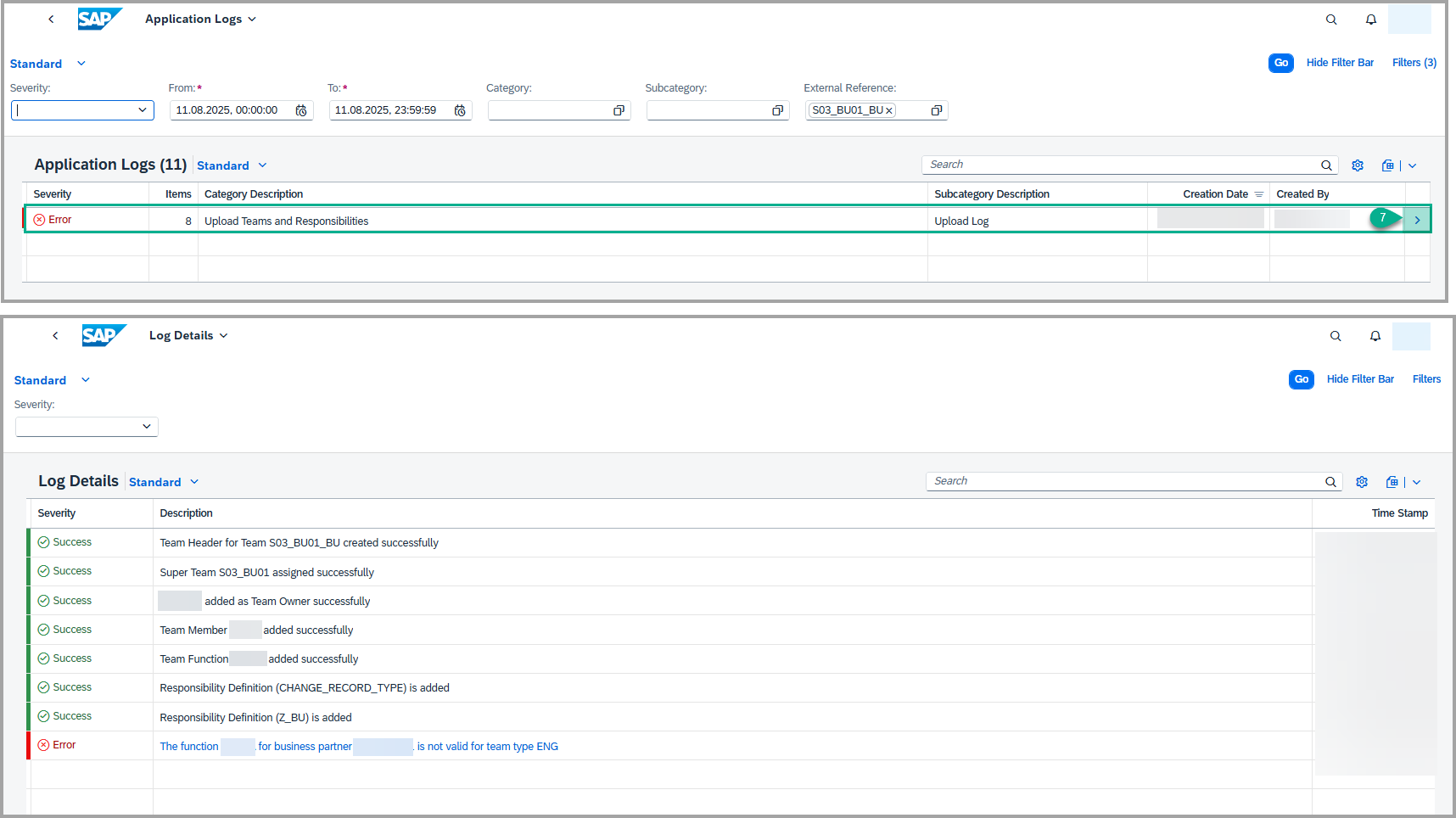Open notifications bell in Log Details header
This screenshot has width=1456, height=818.
(1375, 336)
